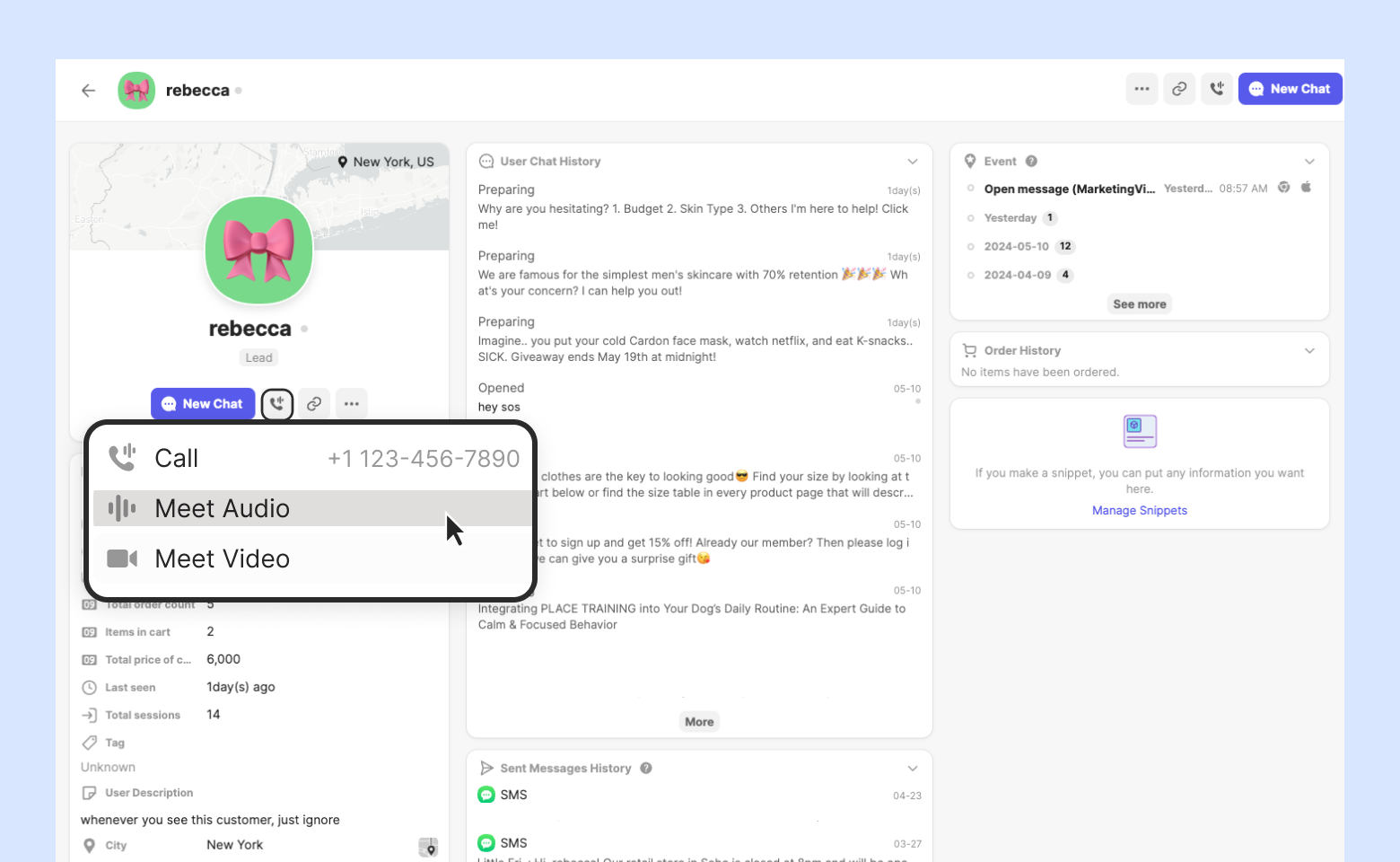
Task: Click the phone call icon in the top header
Action: pyautogui.click(x=1217, y=89)
